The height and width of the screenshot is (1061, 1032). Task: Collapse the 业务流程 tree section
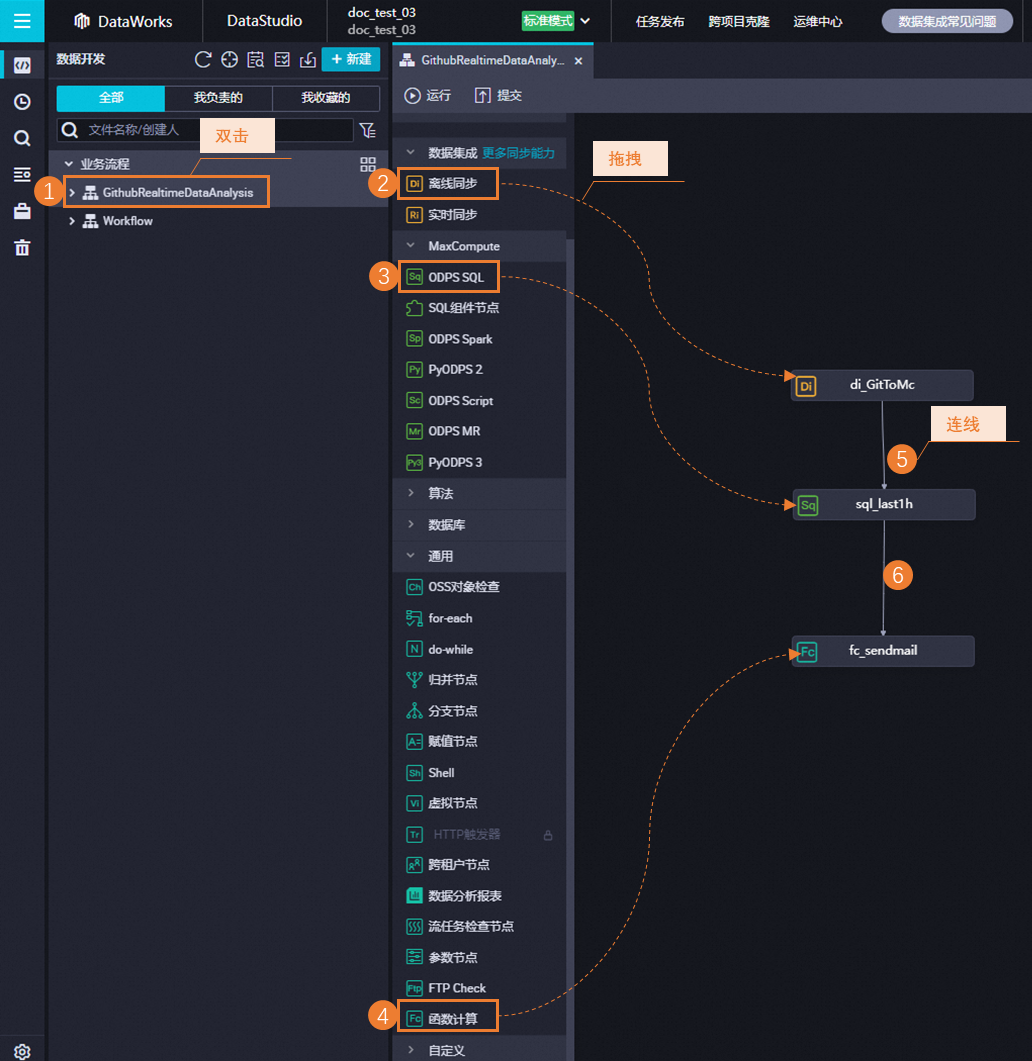coord(68,164)
